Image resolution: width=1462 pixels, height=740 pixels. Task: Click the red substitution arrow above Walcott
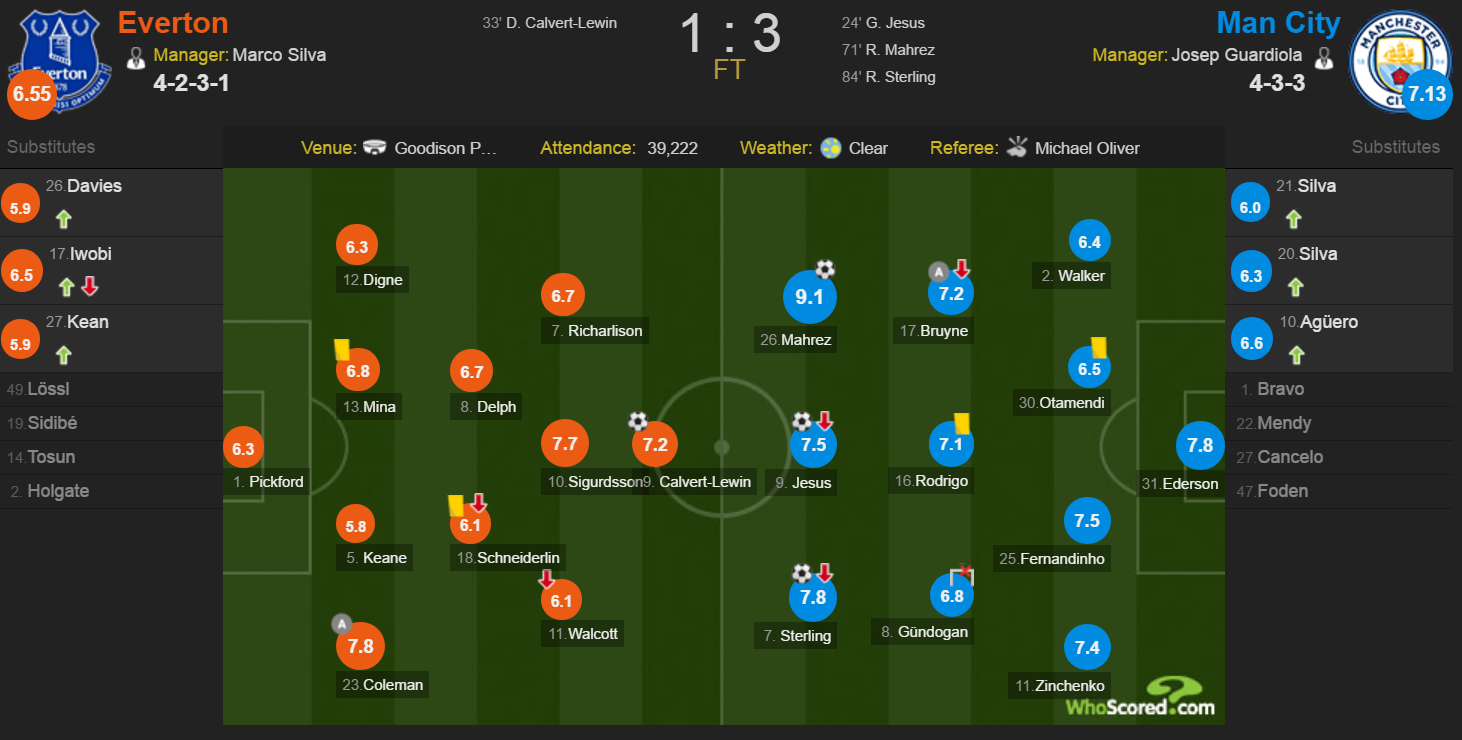547,579
